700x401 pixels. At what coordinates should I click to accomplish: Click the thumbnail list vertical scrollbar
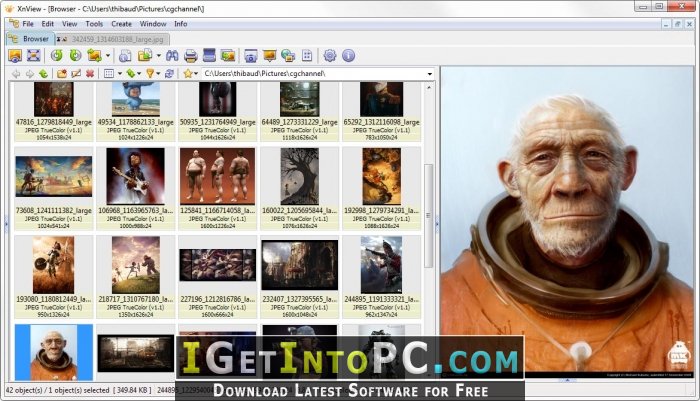(429, 215)
